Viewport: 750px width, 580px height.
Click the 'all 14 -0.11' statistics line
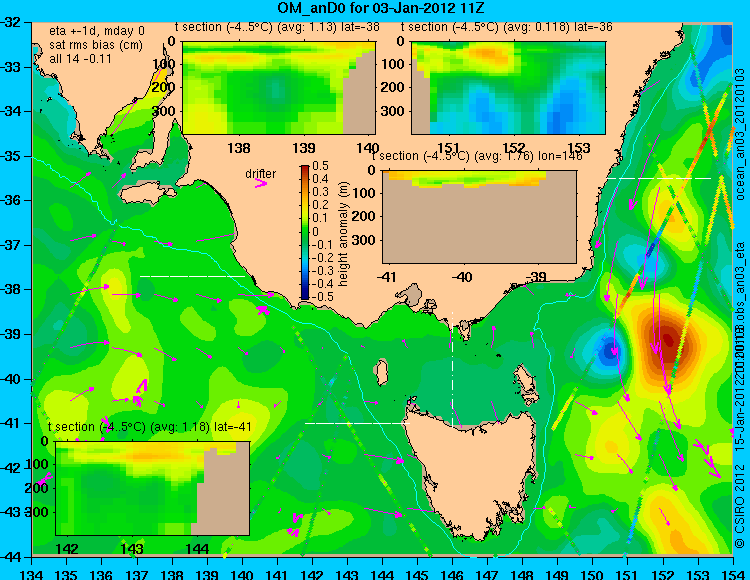point(80,59)
